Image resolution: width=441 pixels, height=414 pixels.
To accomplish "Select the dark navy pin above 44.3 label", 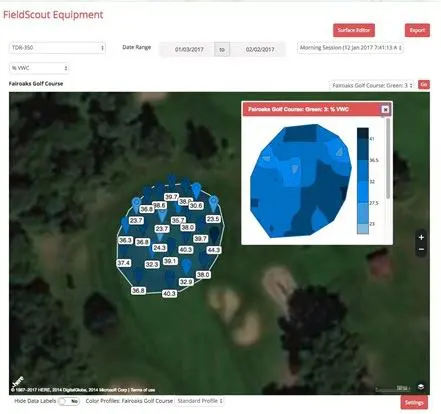I will coord(215,235).
